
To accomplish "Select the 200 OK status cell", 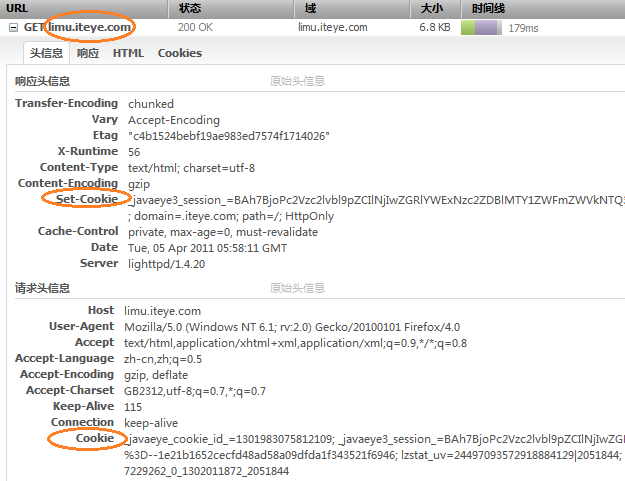I will pyautogui.click(x=195, y=27).
